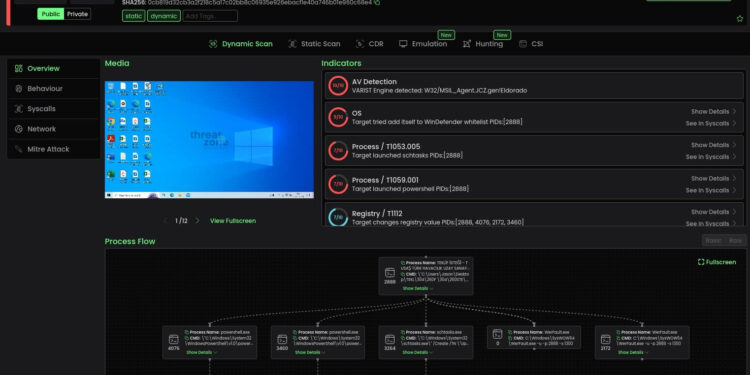Viewport: 750px width, 375px height.
Task: Open the Hunting tab
Action: (483, 44)
